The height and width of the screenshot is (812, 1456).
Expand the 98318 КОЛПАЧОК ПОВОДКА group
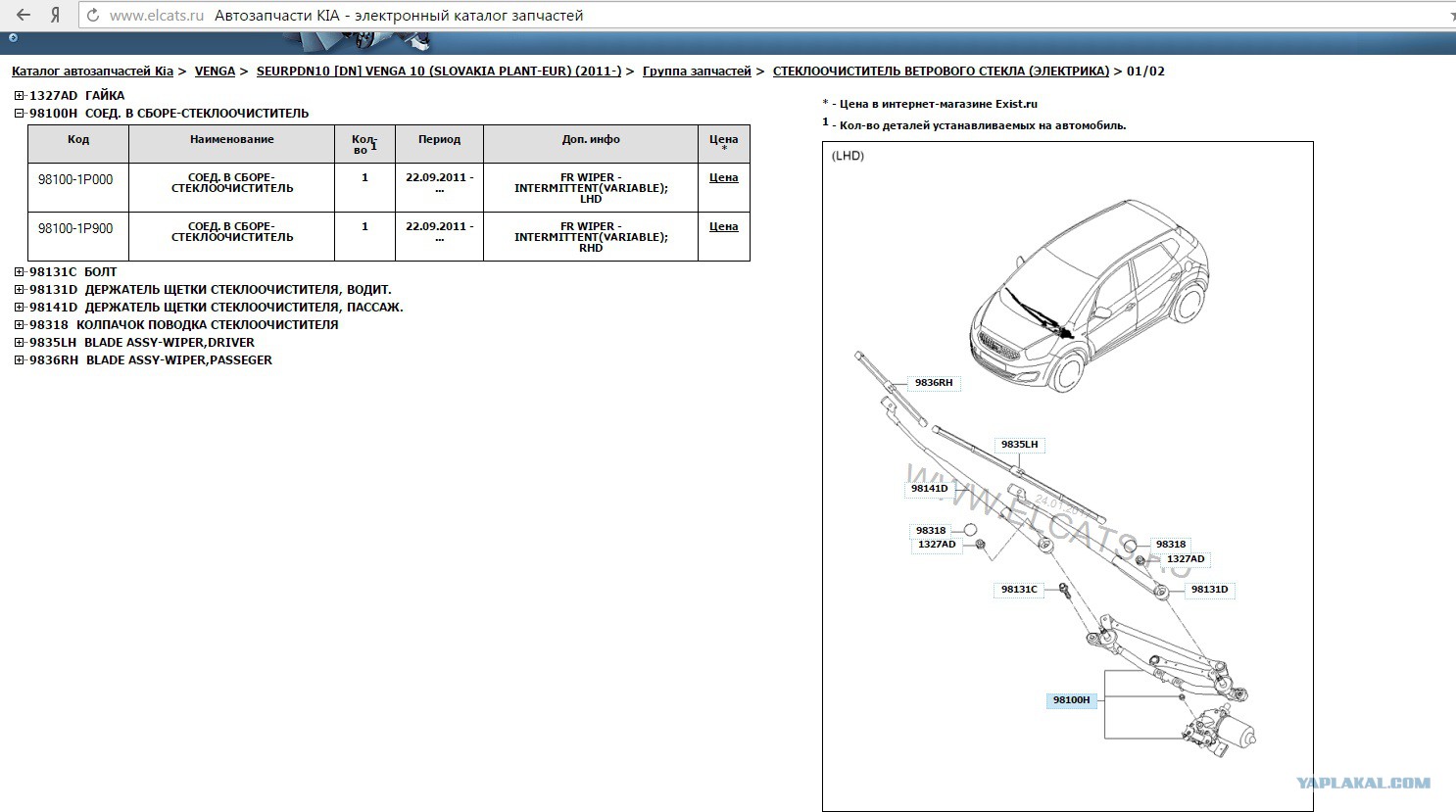point(20,325)
